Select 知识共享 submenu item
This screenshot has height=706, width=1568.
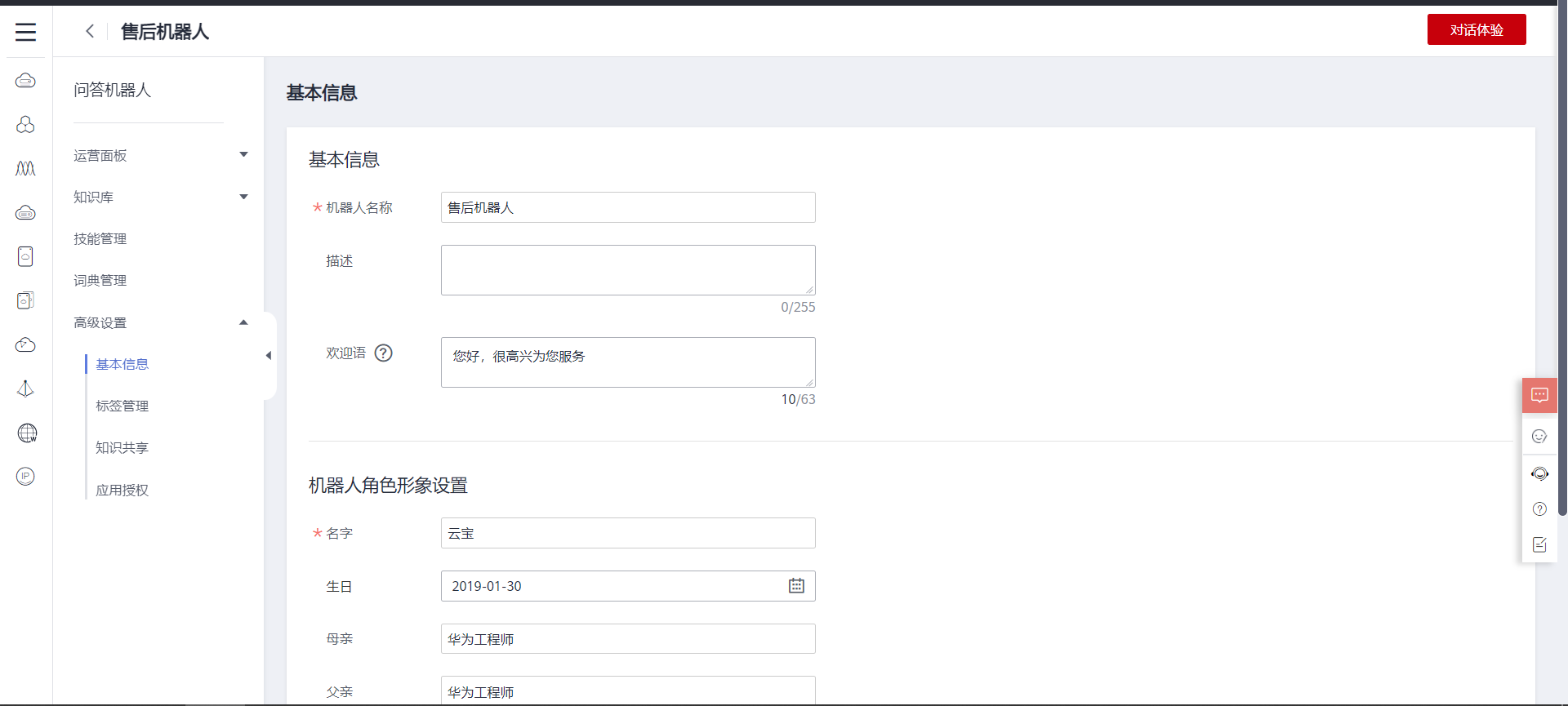(122, 448)
